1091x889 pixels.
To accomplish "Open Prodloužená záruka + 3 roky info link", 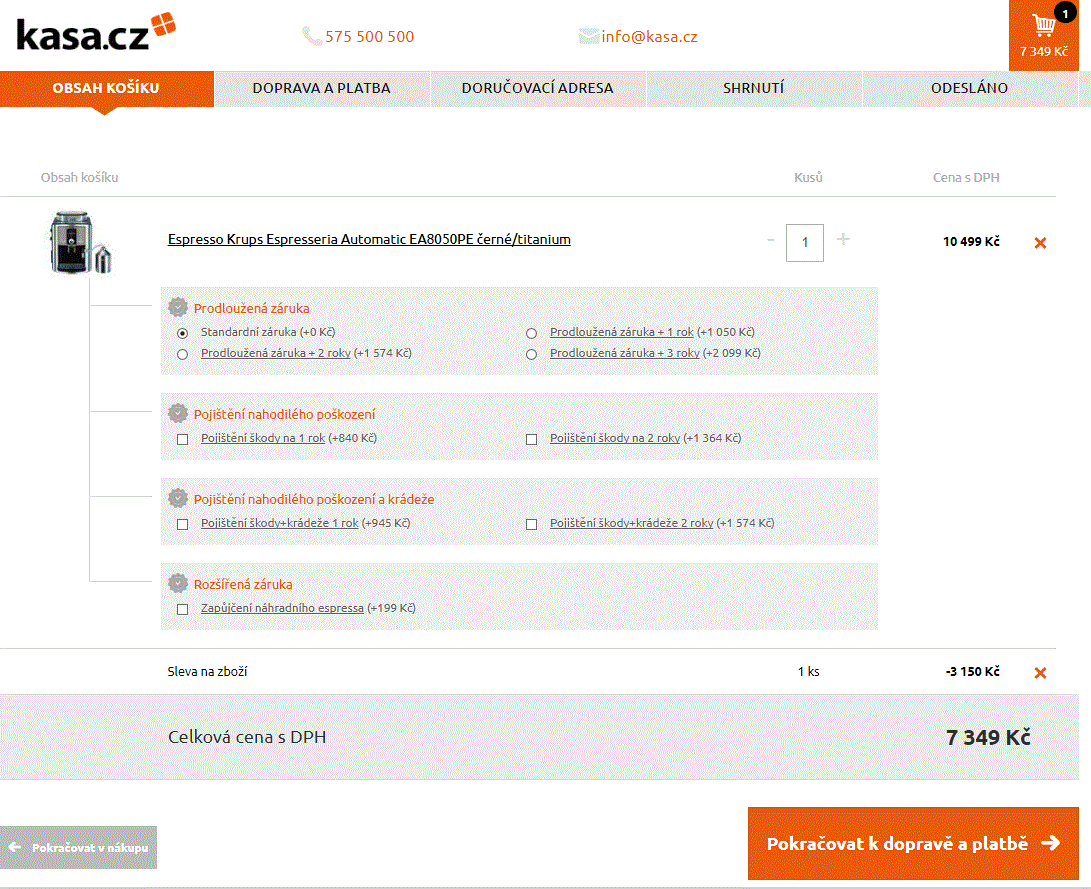I will 624,353.
